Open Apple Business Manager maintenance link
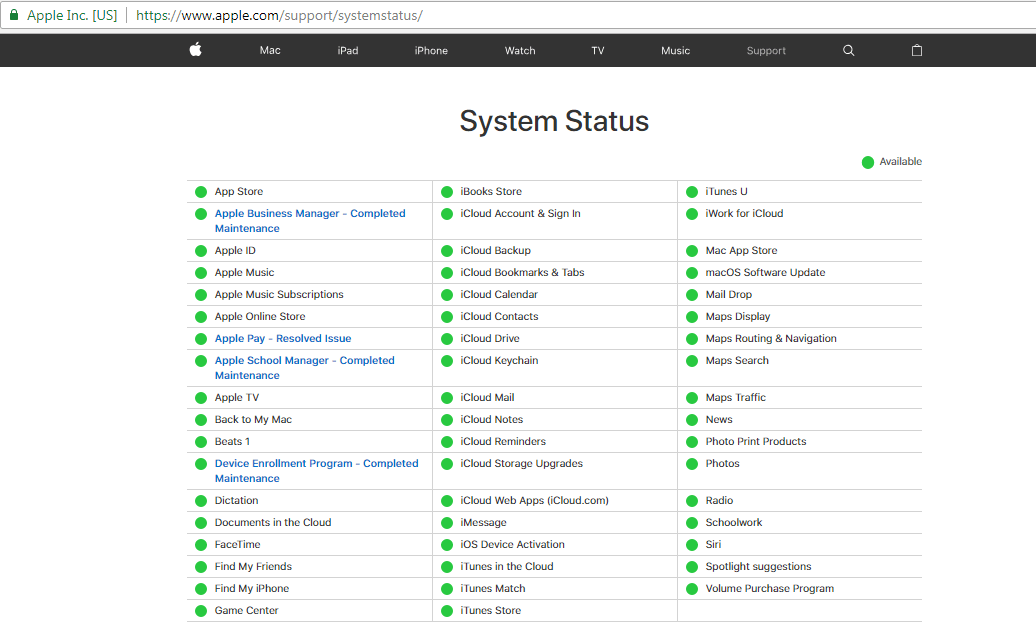Viewport: 1036px width, 632px height. [310, 214]
